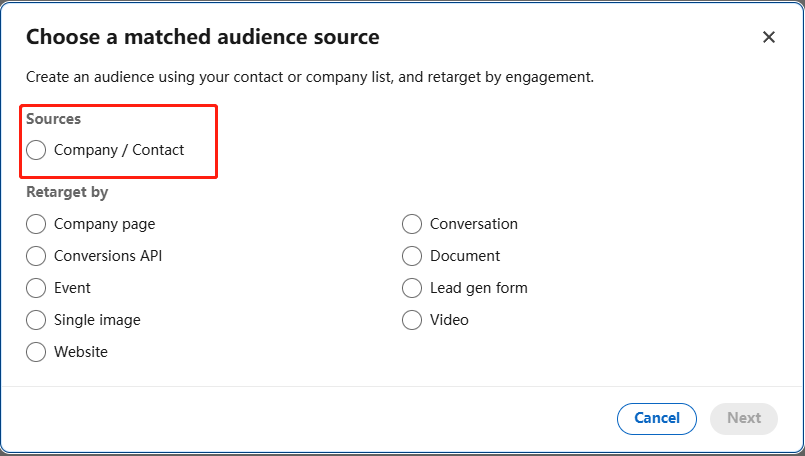
Task: Select the Lead gen form option
Action: point(412,288)
